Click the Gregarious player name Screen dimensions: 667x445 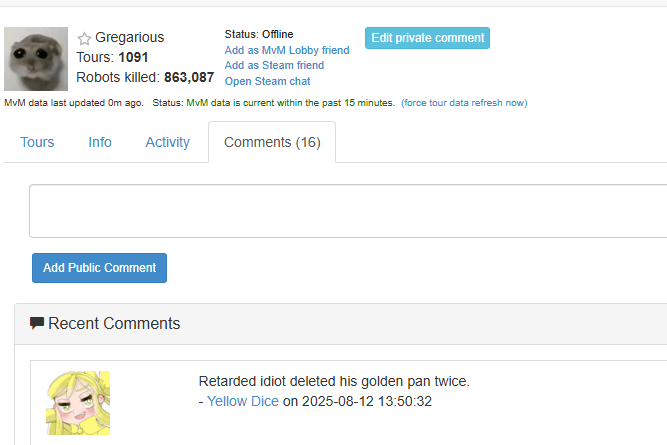coord(130,37)
